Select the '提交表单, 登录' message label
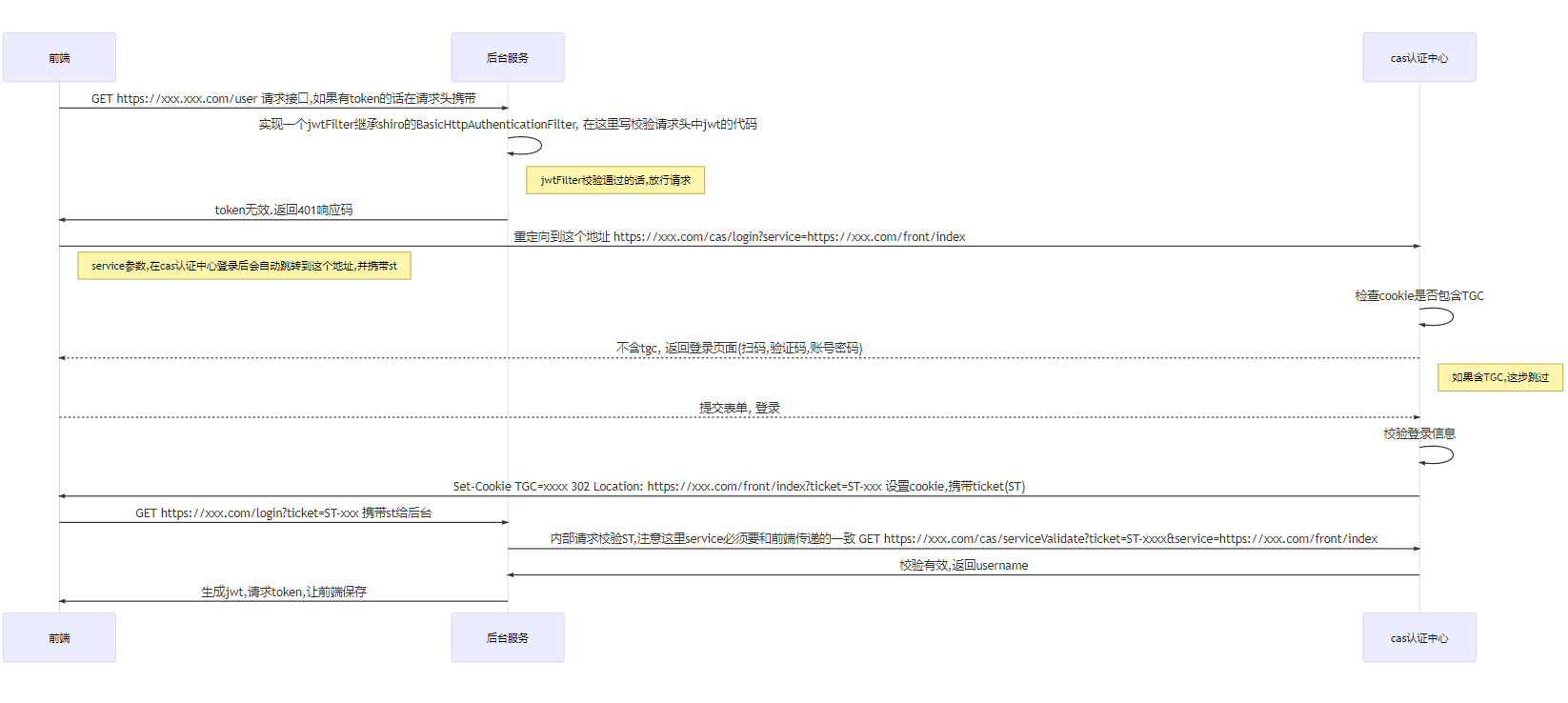 [x=739, y=408]
